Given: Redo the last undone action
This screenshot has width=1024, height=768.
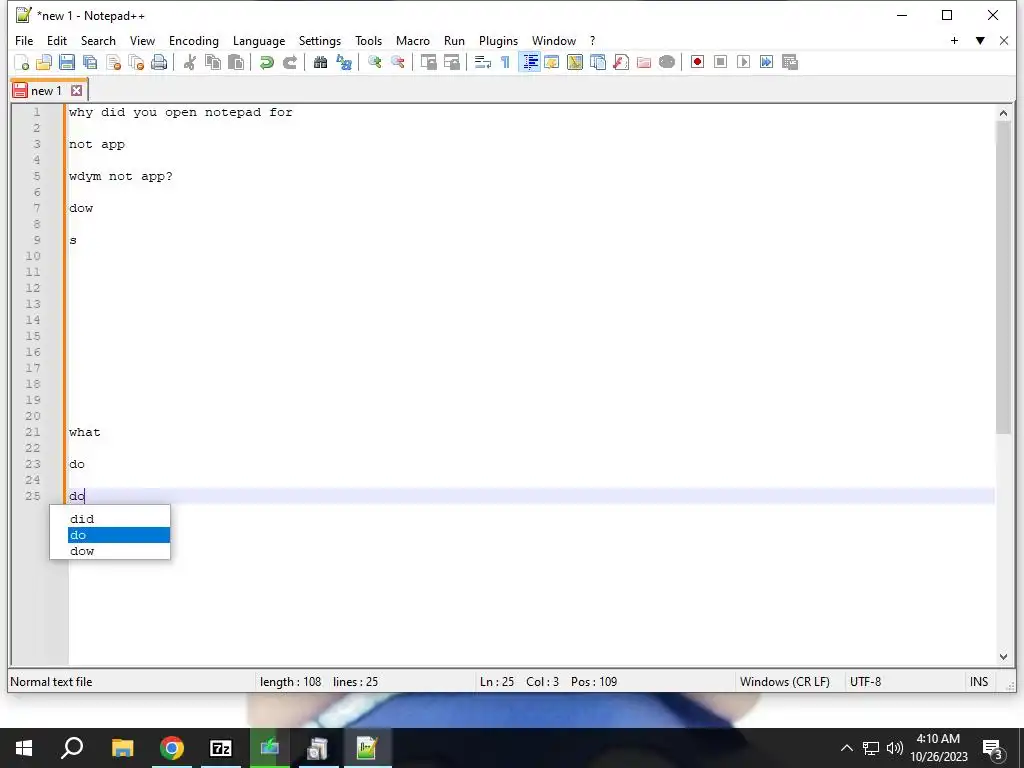Looking at the screenshot, I should point(290,62).
